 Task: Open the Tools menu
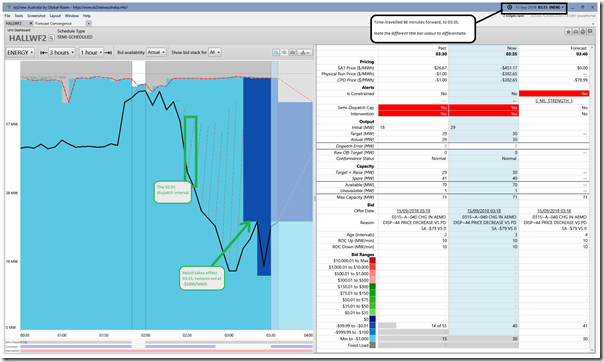point(18,16)
